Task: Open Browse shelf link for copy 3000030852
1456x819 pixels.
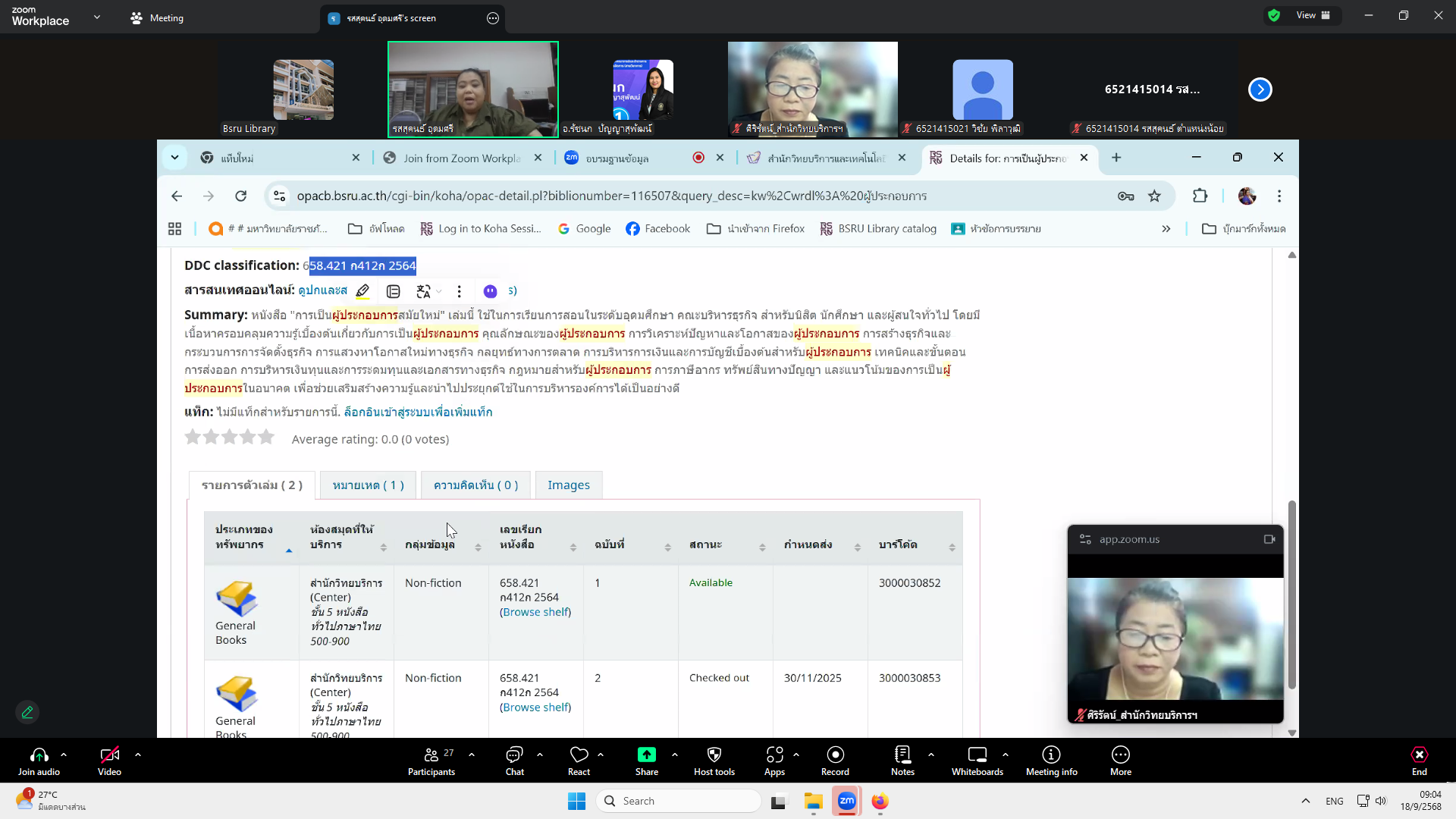Action: pyautogui.click(x=535, y=612)
